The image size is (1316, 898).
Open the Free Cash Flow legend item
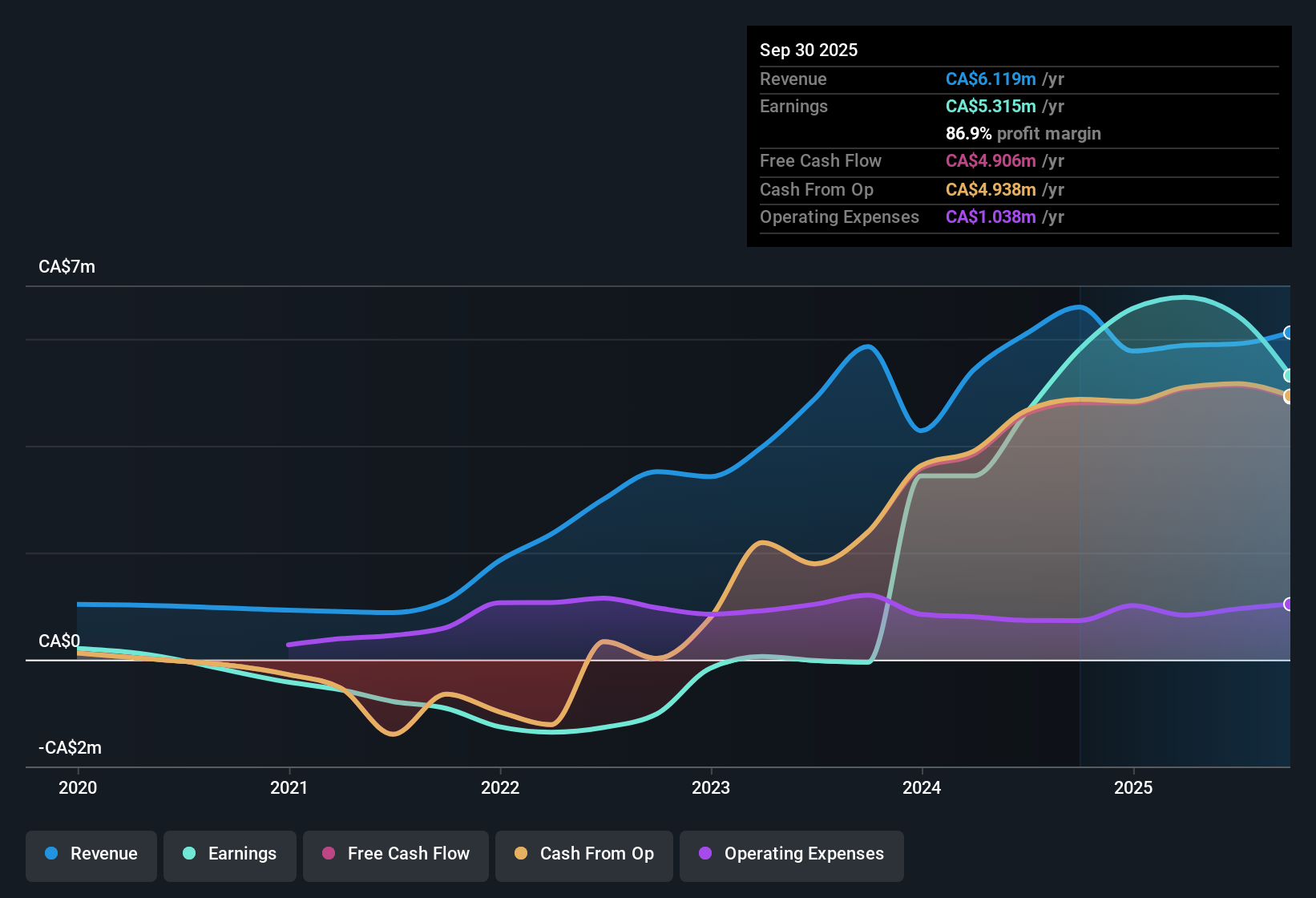395,854
